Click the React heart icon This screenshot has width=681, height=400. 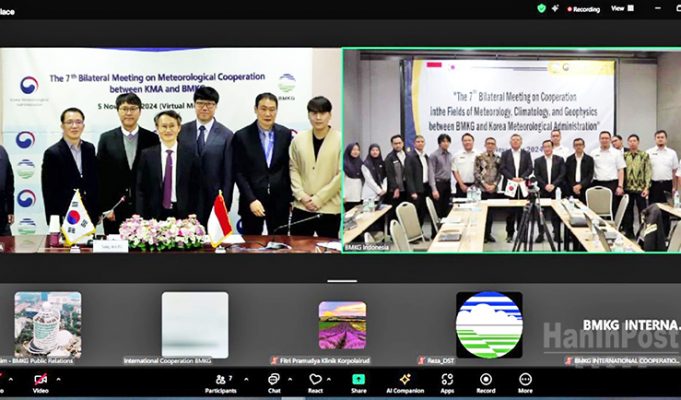click(x=315, y=381)
